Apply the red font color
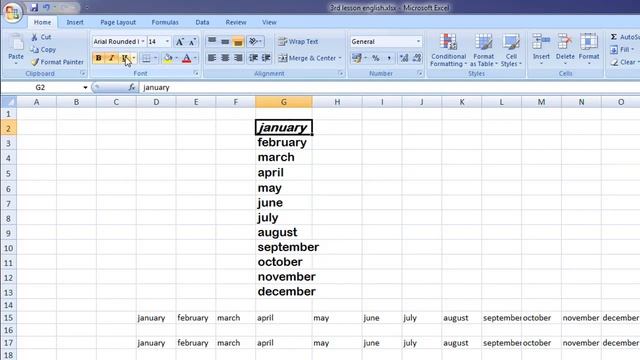 click(187, 58)
